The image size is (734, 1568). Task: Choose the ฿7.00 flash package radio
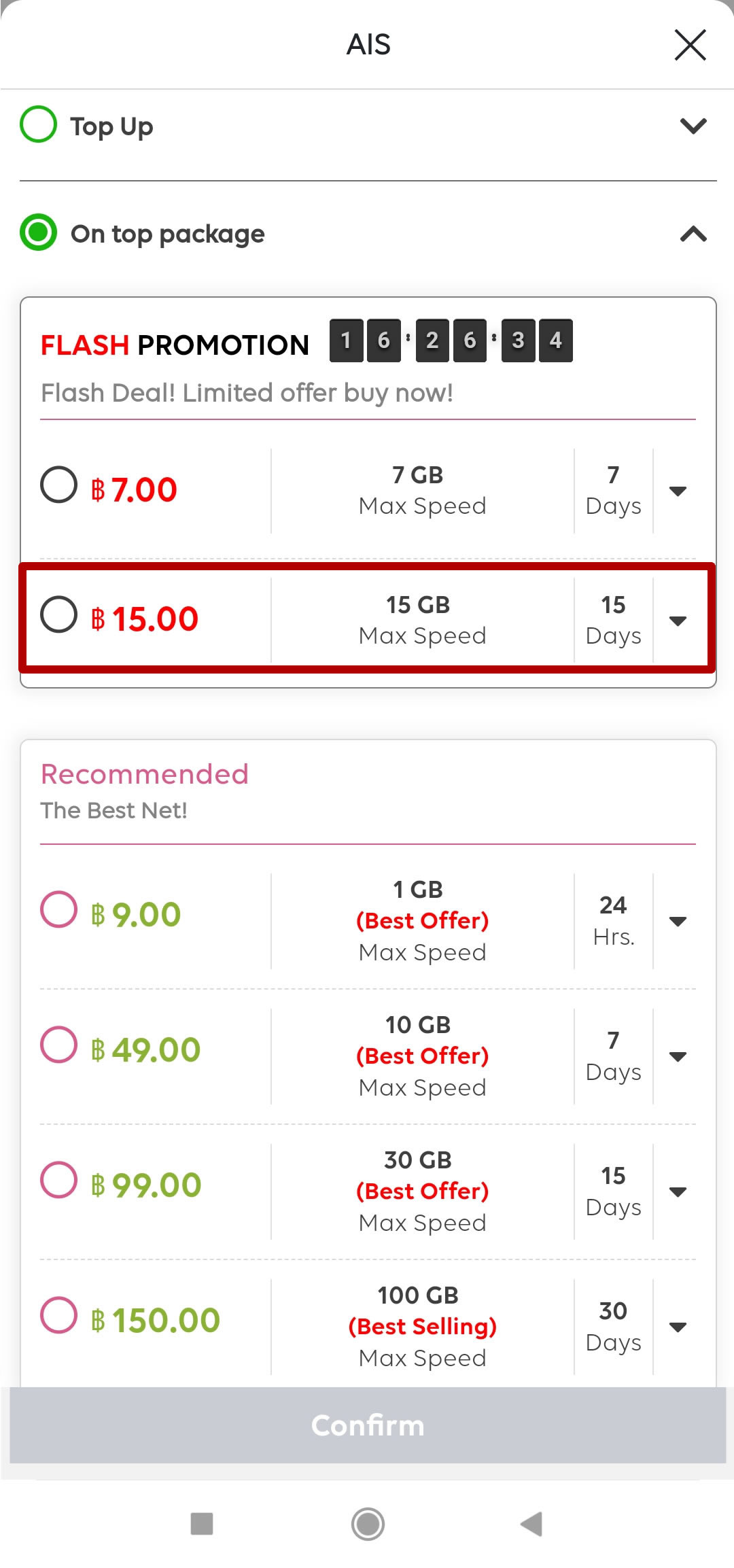59,485
